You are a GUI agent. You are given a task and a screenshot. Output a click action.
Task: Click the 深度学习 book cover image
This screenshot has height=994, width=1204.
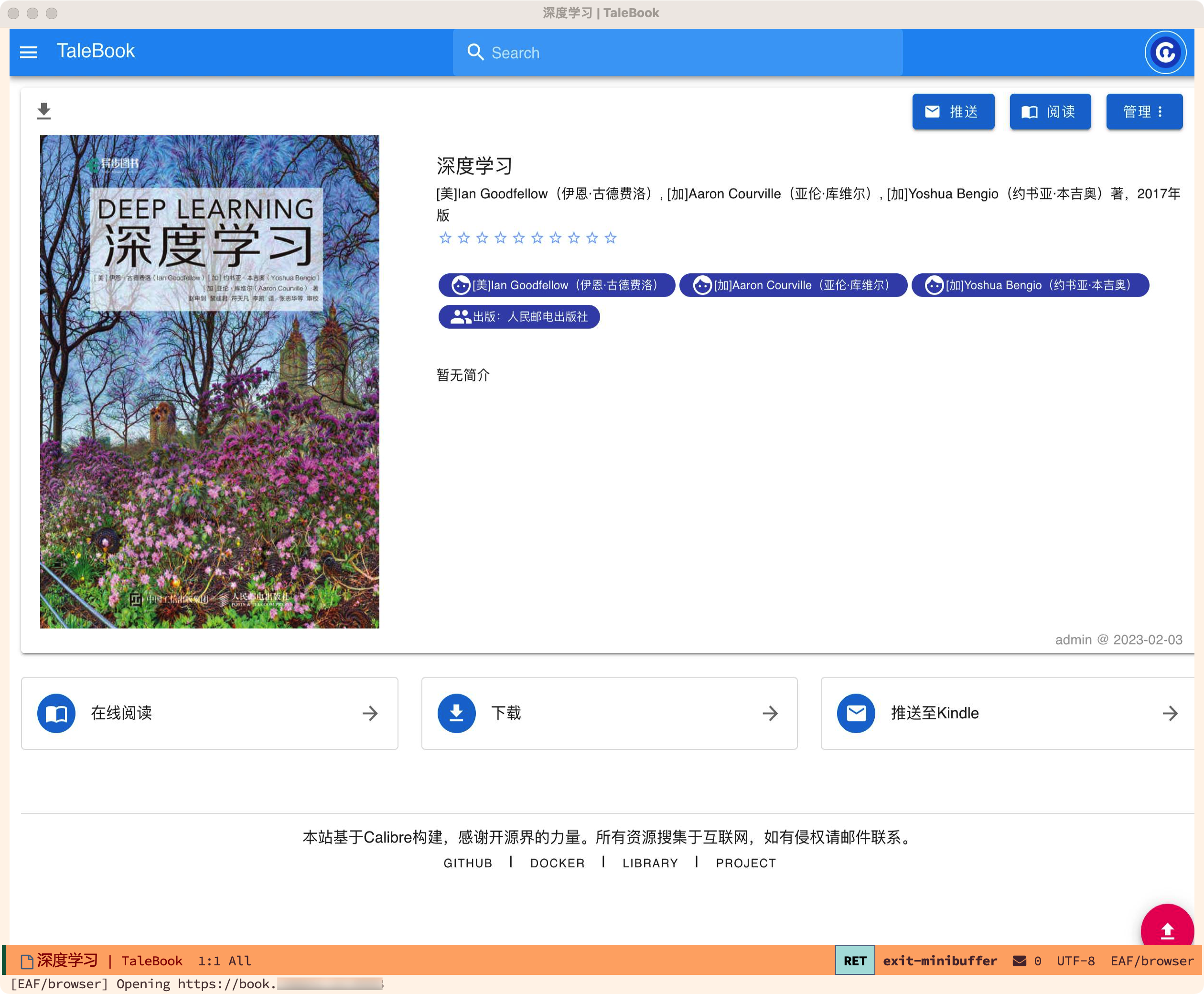[x=210, y=381]
